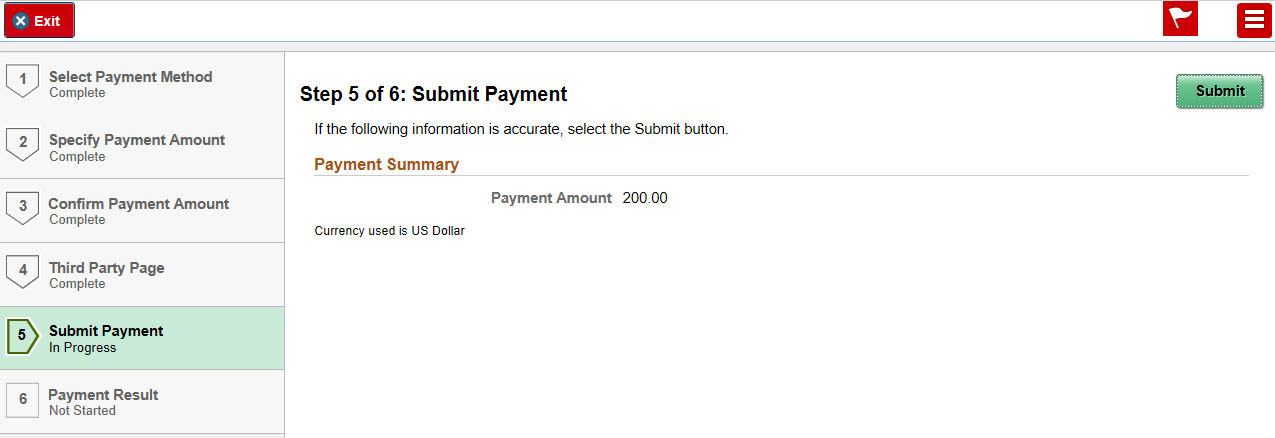Go to Select Payment Method step
1275x438 pixels.
coord(130,77)
